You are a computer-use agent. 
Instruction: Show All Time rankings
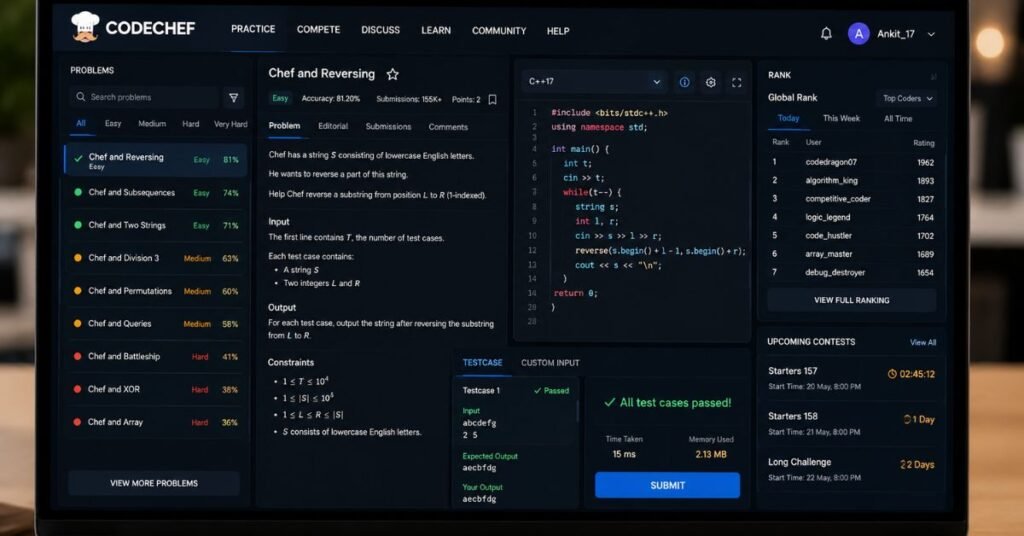(898, 119)
